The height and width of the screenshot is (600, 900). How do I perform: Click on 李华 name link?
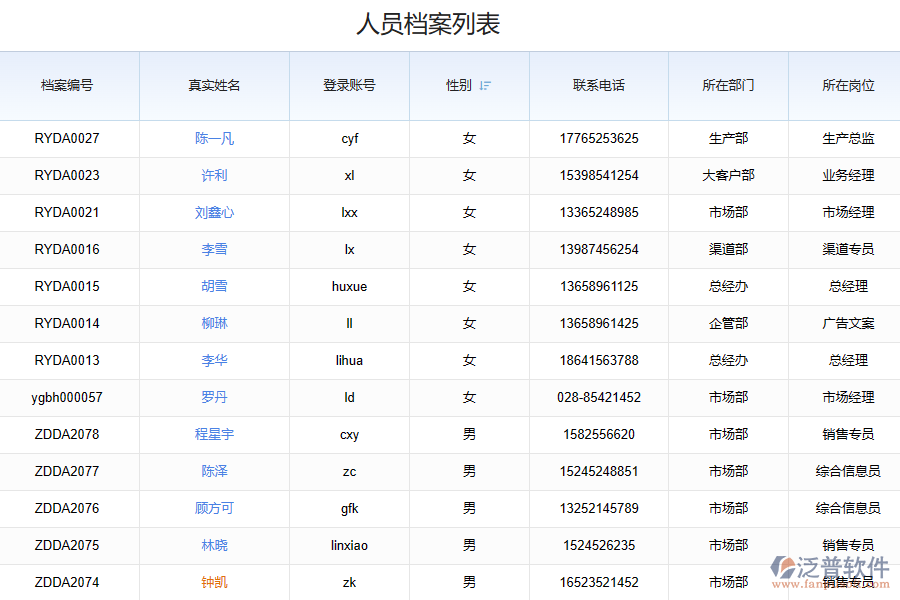click(x=214, y=361)
